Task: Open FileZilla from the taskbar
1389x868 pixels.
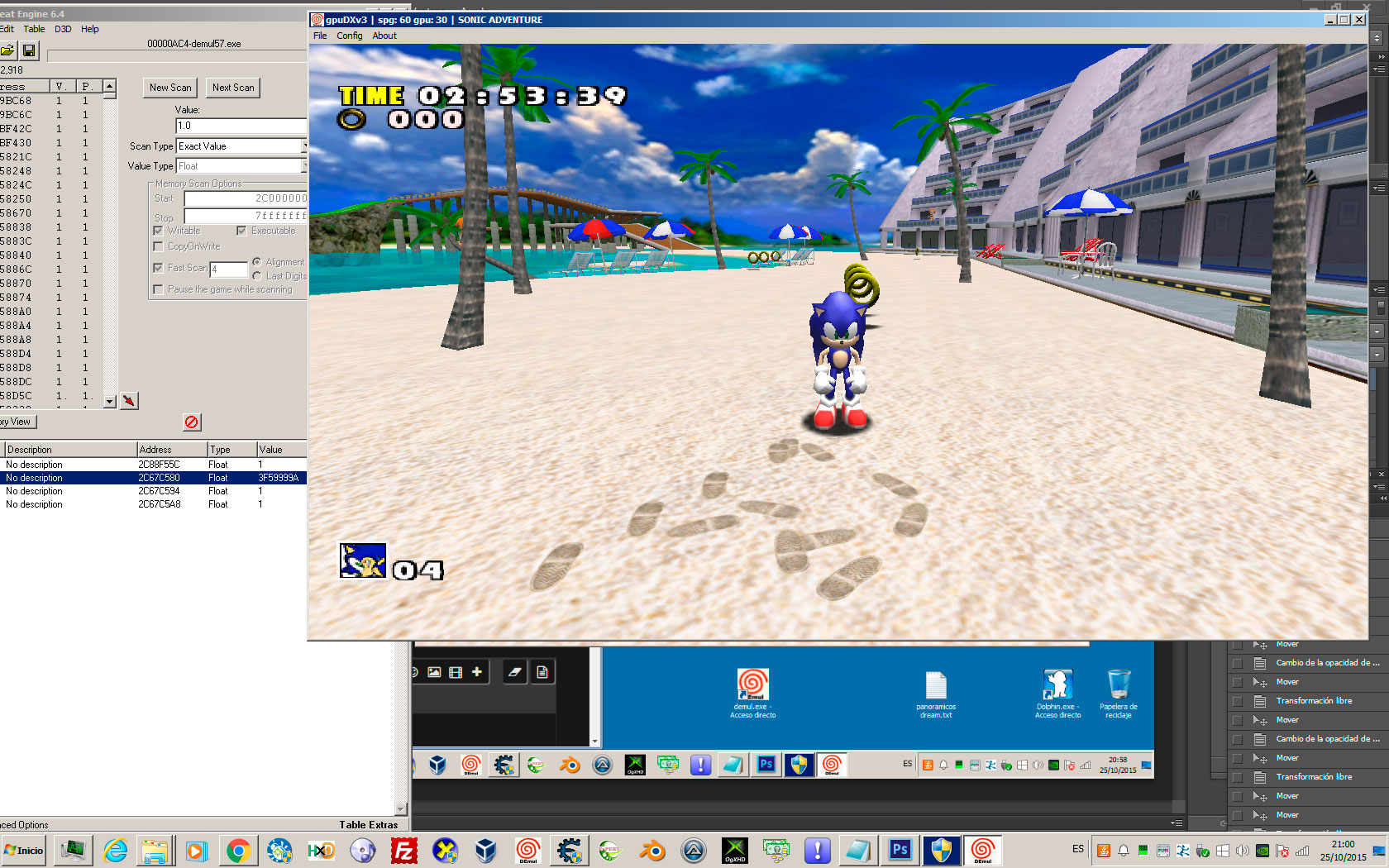Action: pos(404,850)
